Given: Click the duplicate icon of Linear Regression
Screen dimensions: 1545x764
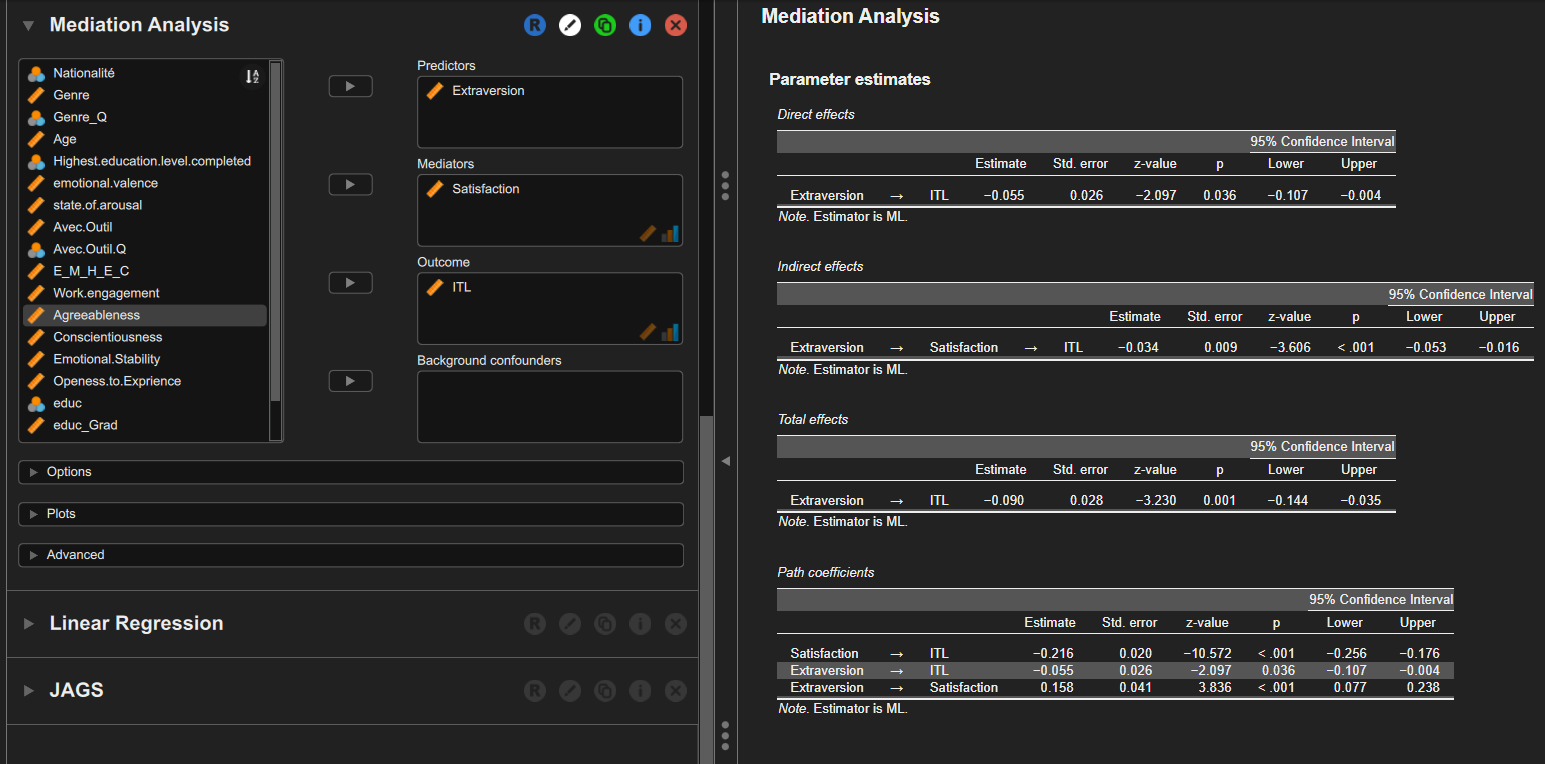Looking at the screenshot, I should click(605, 624).
